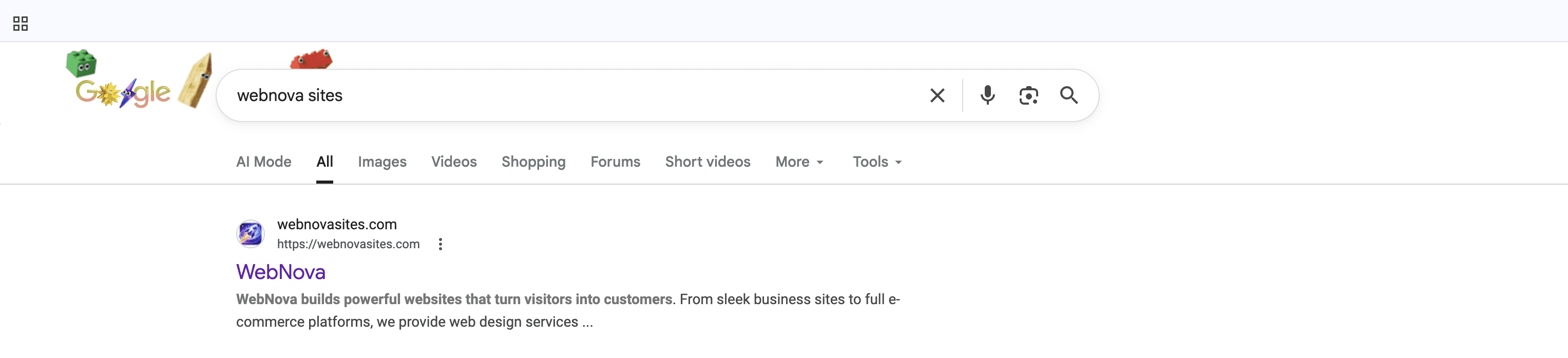Open the WebNova result title link
Screen dimensions: 1568x358
[x=281, y=272]
